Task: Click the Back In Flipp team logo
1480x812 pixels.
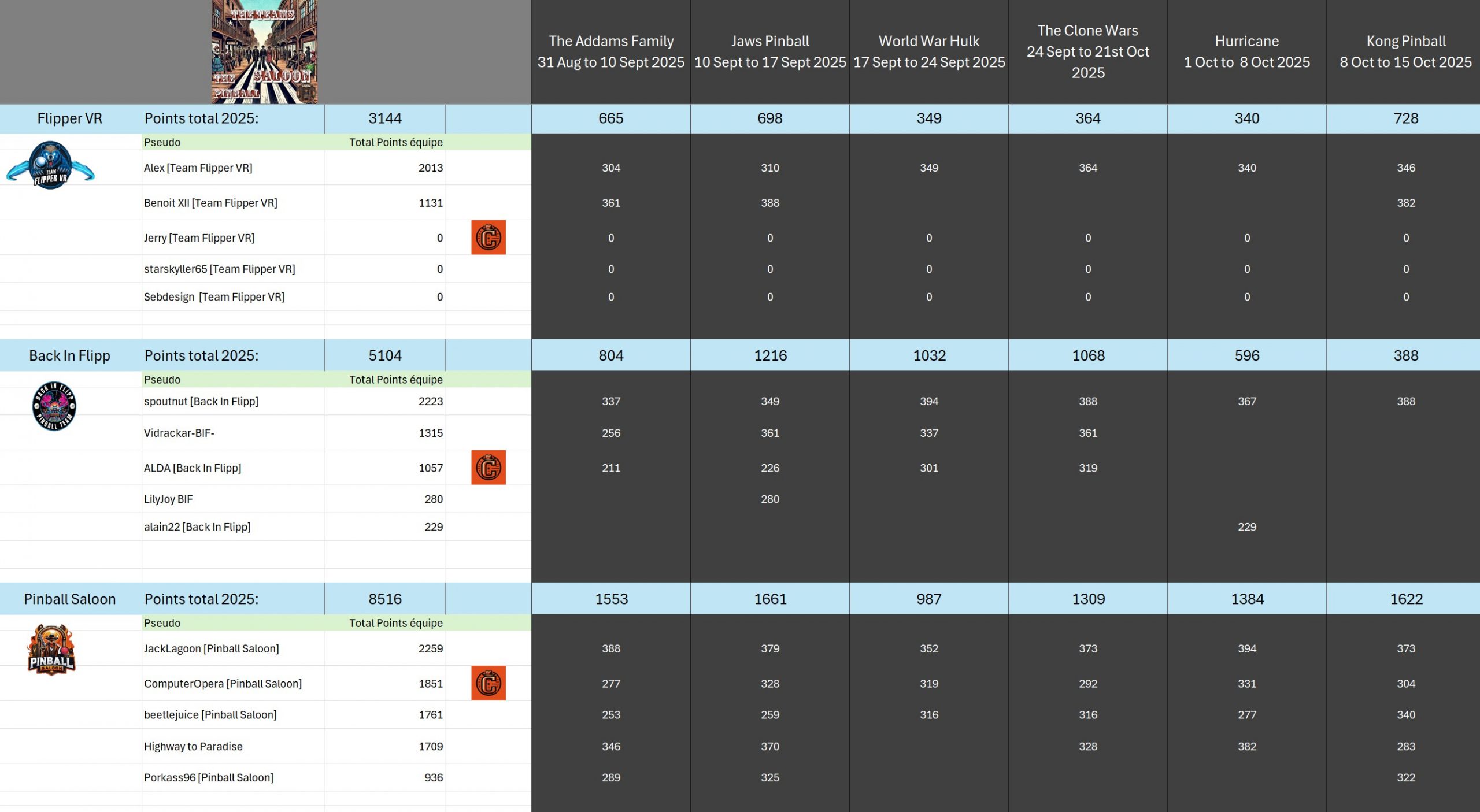Action: (54, 406)
